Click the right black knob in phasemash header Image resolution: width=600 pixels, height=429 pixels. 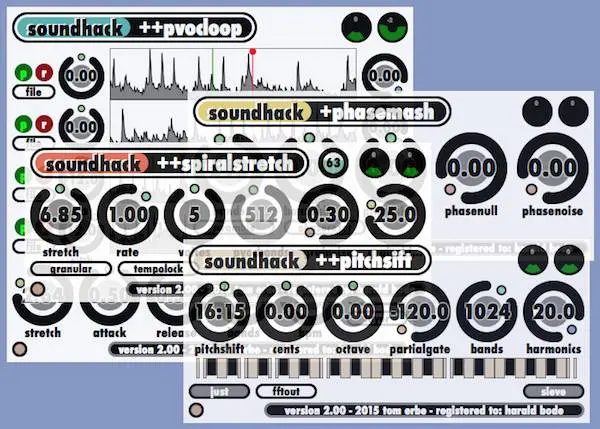pyautogui.click(x=573, y=111)
